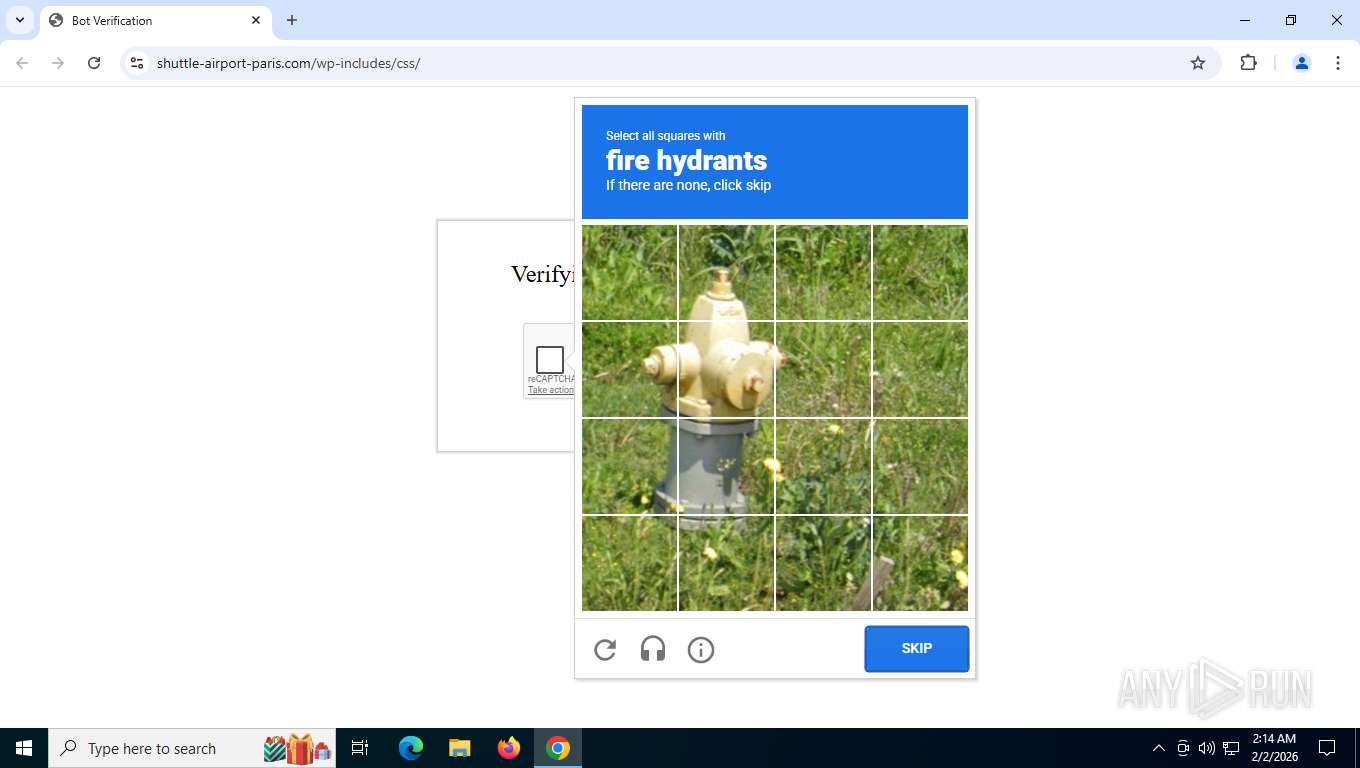Click the camera tray icon
This screenshot has width=1360, height=768.
1183,748
